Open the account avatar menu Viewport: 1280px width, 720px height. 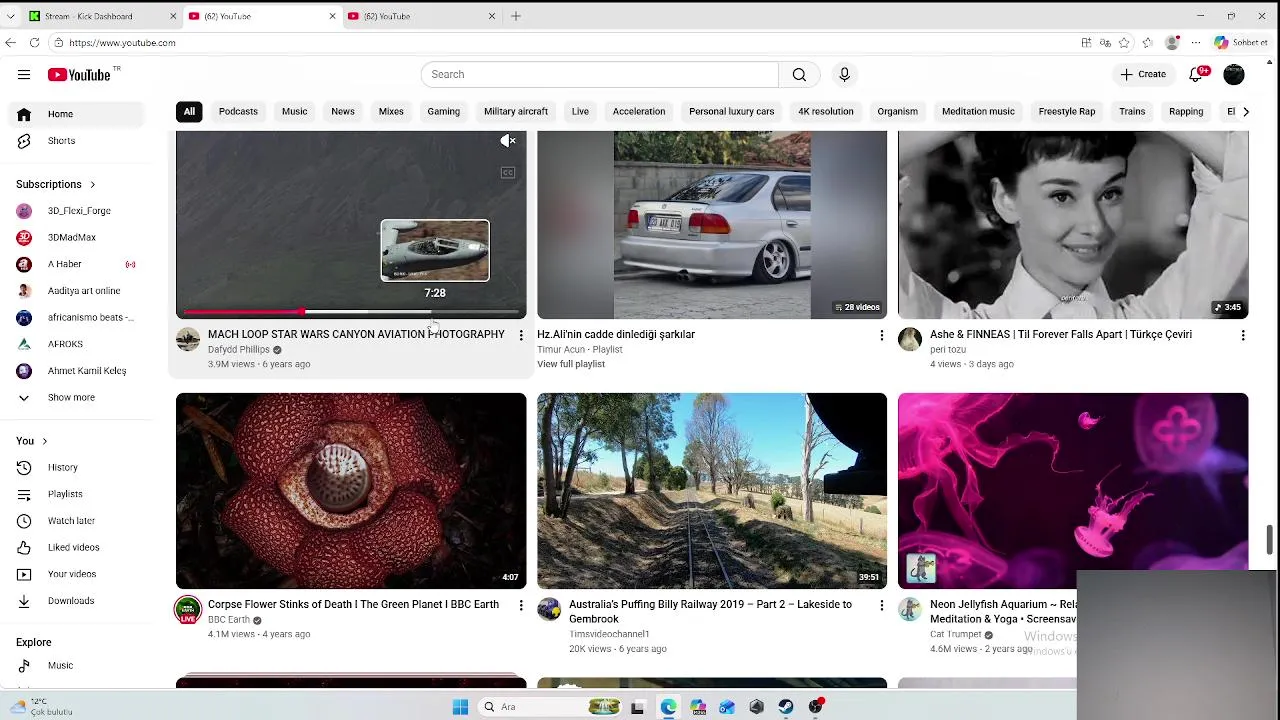[x=1234, y=74]
